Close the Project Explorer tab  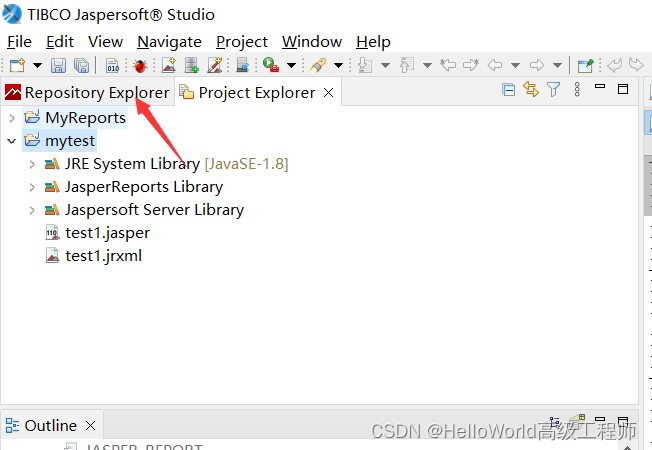(328, 92)
